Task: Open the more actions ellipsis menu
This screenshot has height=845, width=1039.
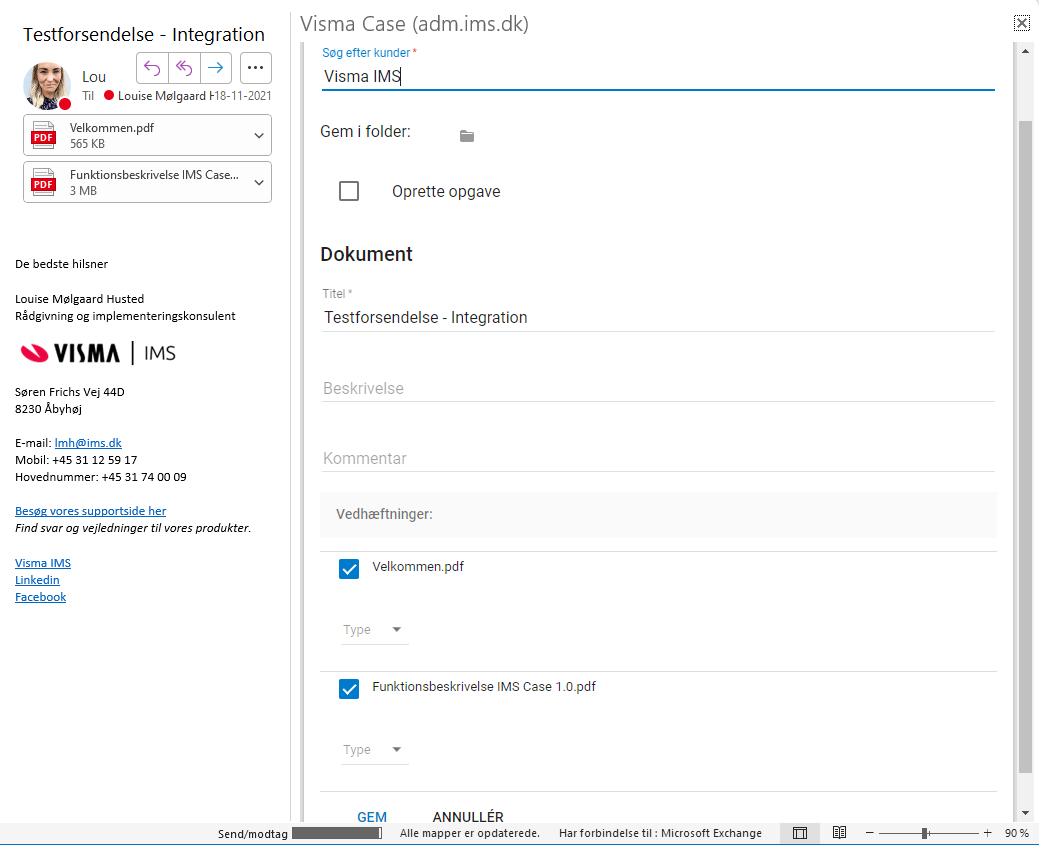Action: tap(256, 68)
